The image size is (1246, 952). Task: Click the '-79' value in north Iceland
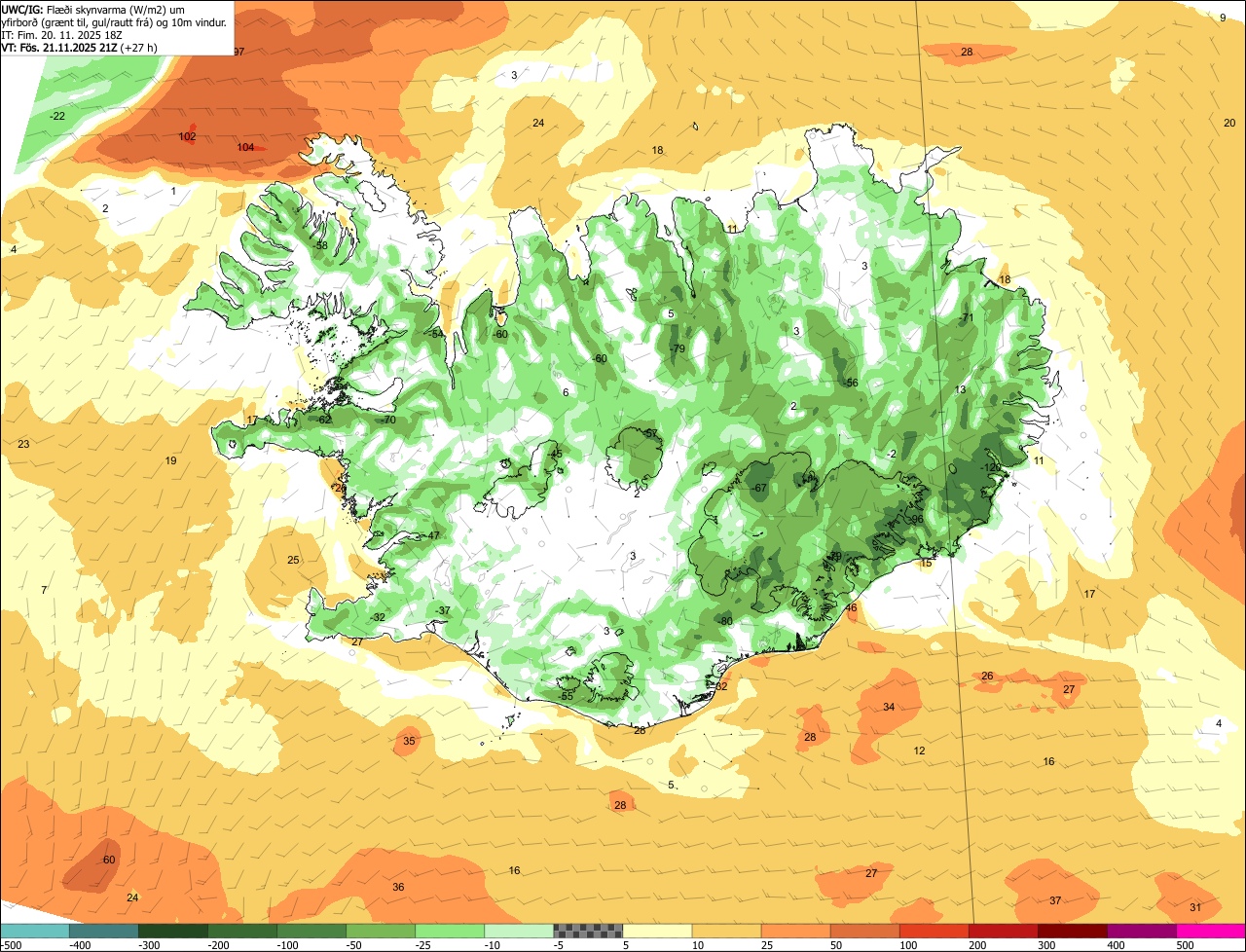click(x=678, y=349)
